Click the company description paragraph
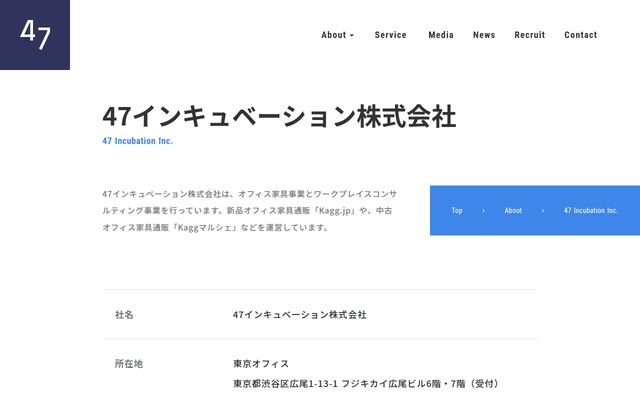Screen dimensions: 640x400 pyautogui.click(x=249, y=211)
